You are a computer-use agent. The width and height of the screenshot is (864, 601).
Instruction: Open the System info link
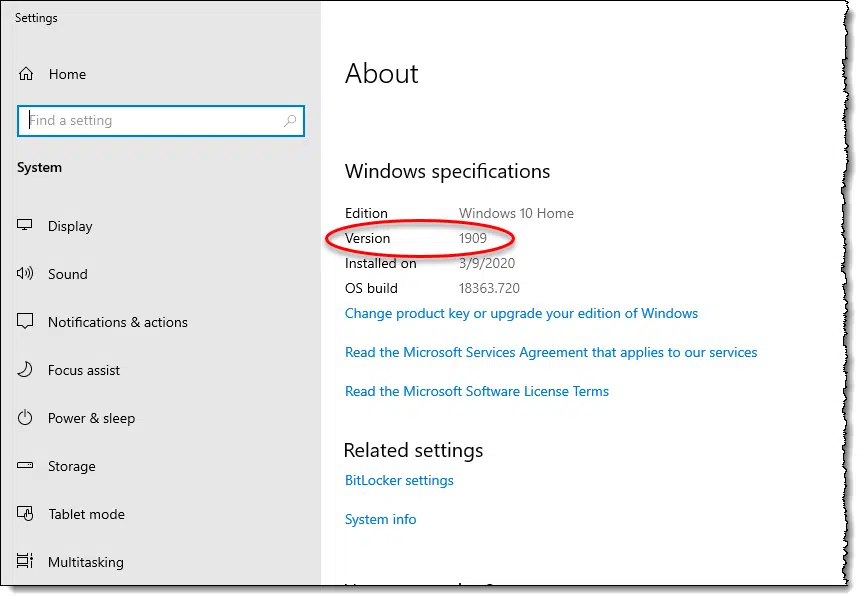click(x=380, y=519)
